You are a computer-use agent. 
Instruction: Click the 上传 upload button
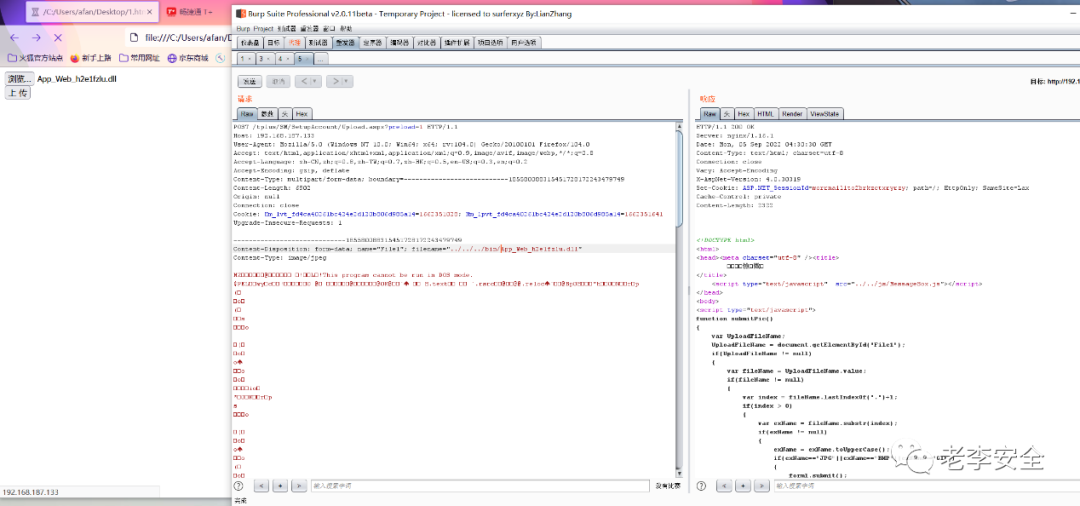coord(18,92)
